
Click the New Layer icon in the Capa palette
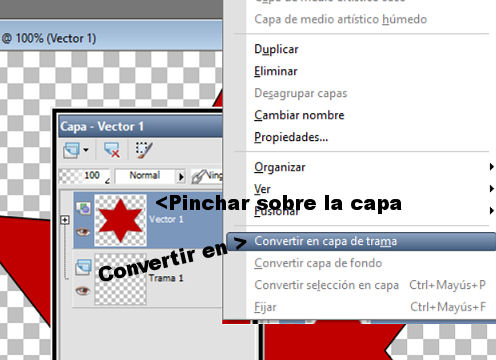71,150
